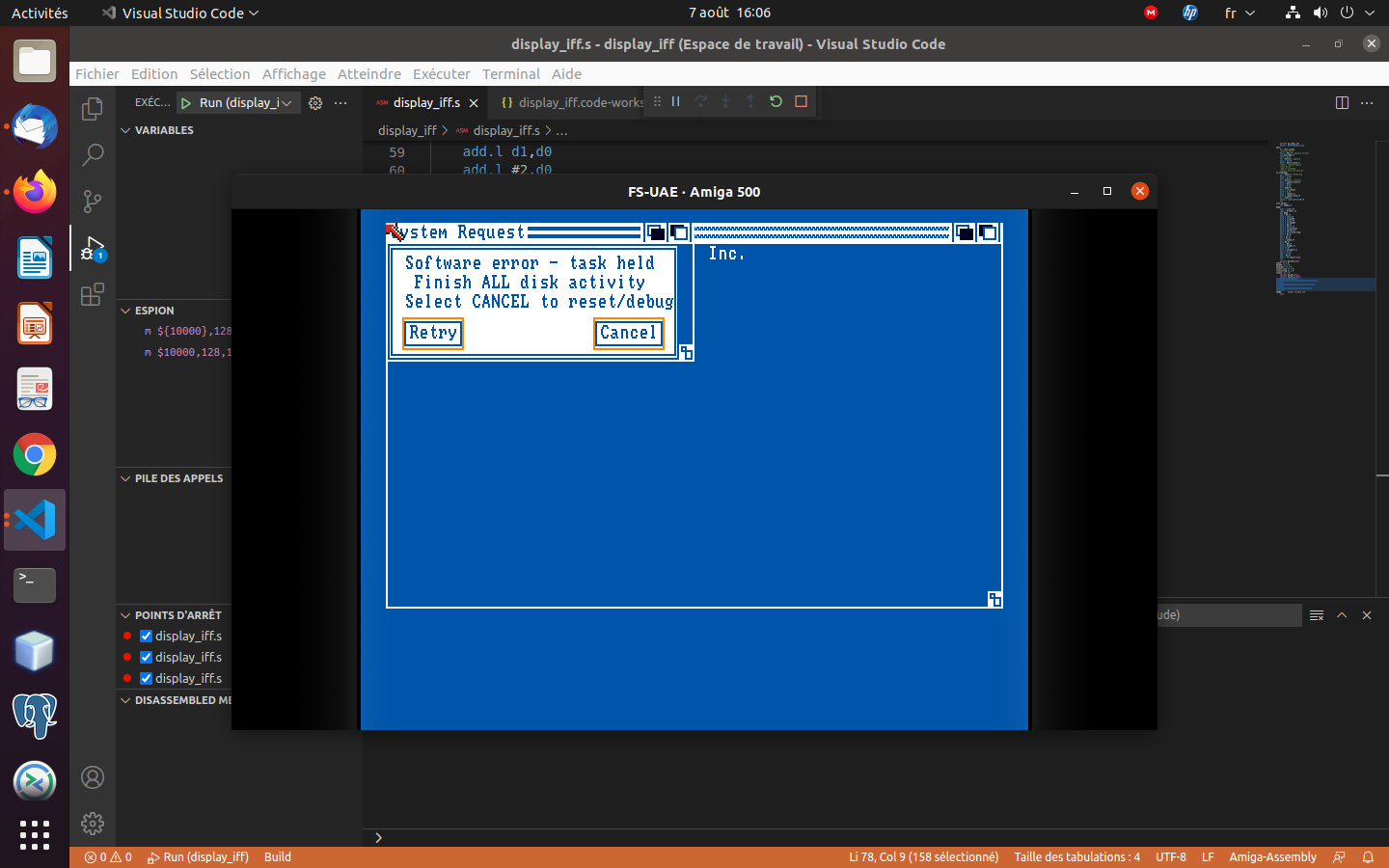Show errors and warnings count in status bar
This screenshot has height=868, width=1389.
[108, 856]
